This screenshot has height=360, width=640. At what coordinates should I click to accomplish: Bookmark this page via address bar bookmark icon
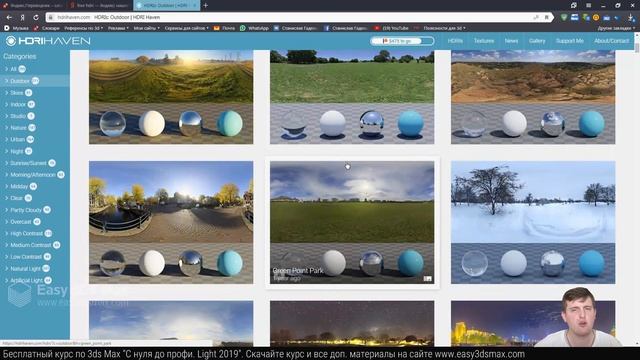coord(547,18)
